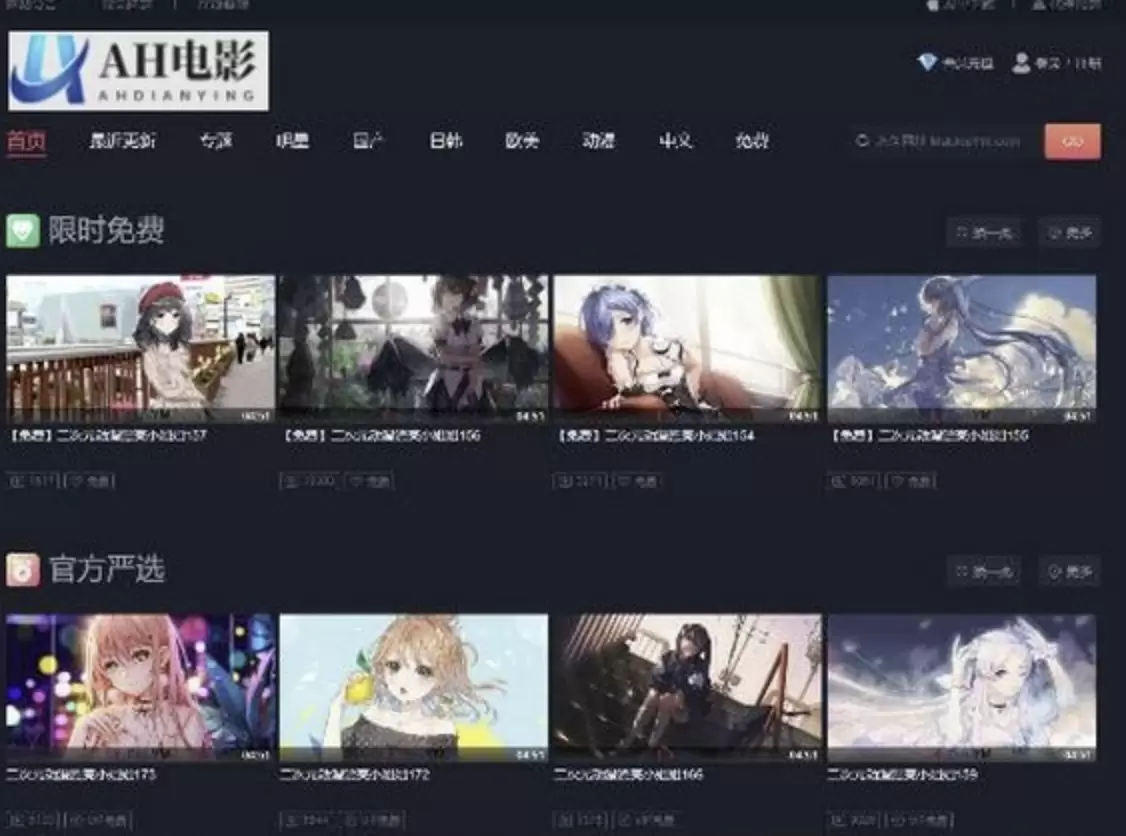Viewport: 1126px width, 836px height.
Task: Go to the 首页 home tab
Action: (x=27, y=141)
